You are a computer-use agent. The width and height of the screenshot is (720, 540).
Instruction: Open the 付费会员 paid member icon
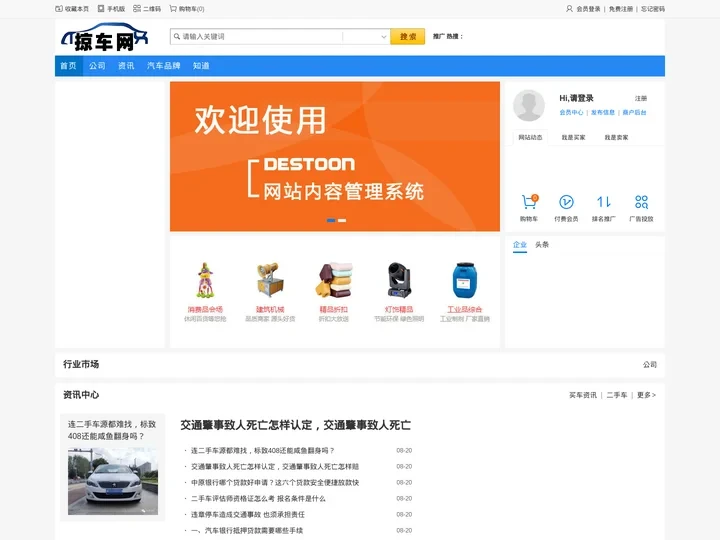(x=566, y=202)
